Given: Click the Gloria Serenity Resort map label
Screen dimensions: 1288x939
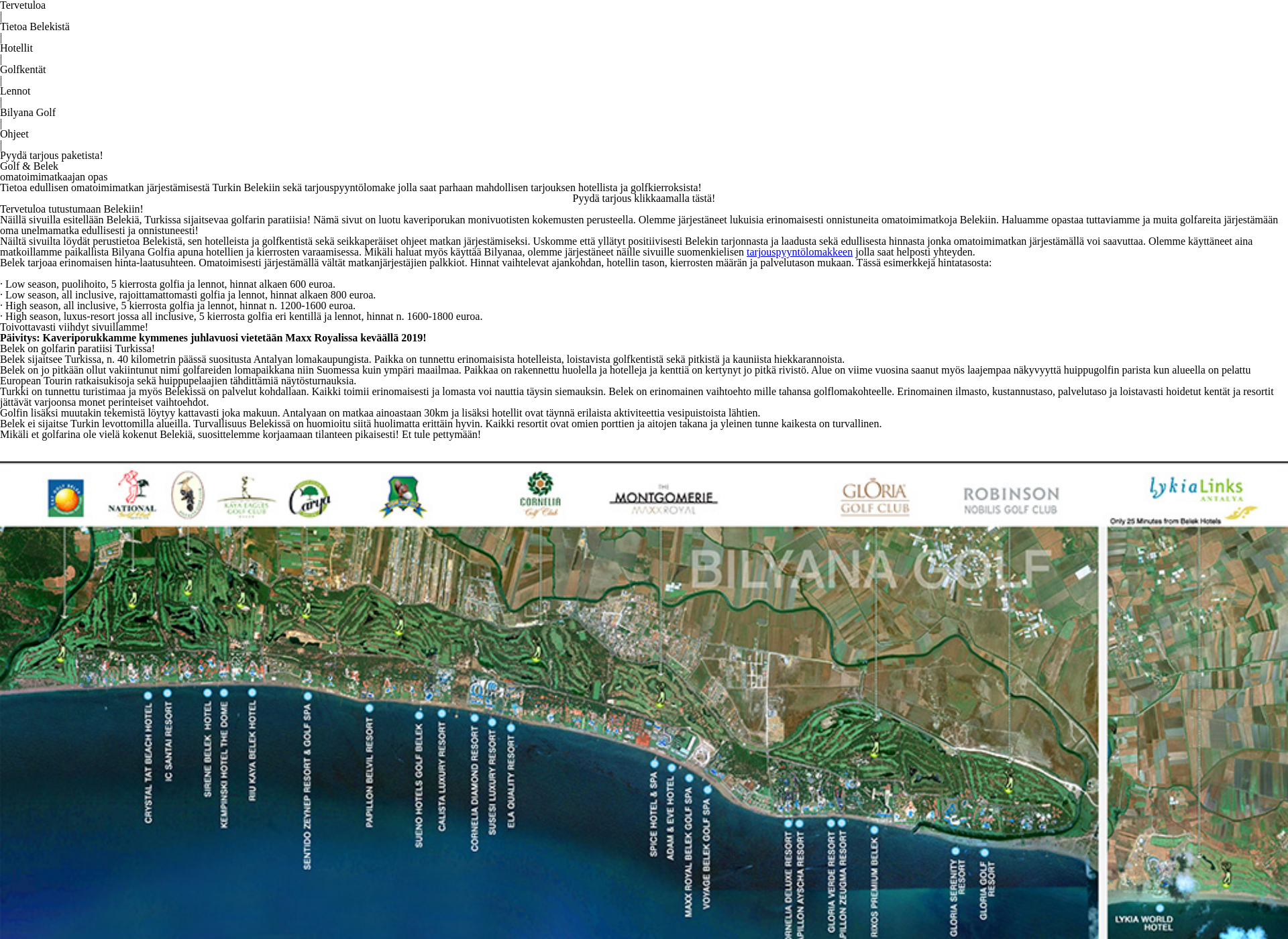Looking at the screenshot, I should coord(957,897).
